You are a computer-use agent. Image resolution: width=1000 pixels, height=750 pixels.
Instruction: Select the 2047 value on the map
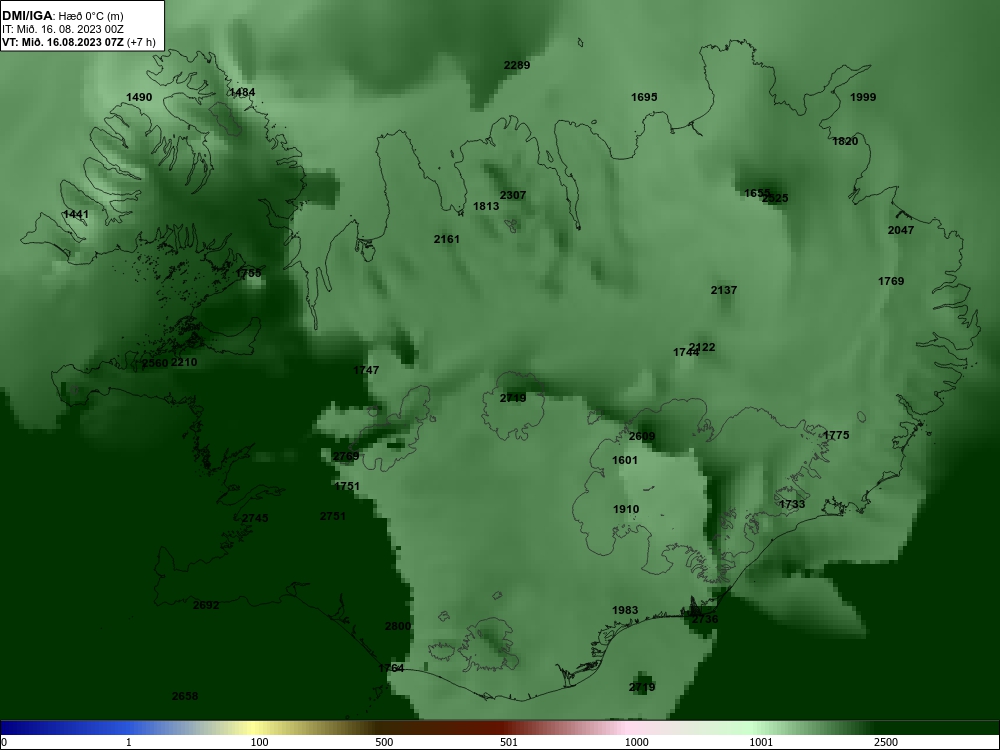pyautogui.click(x=901, y=230)
